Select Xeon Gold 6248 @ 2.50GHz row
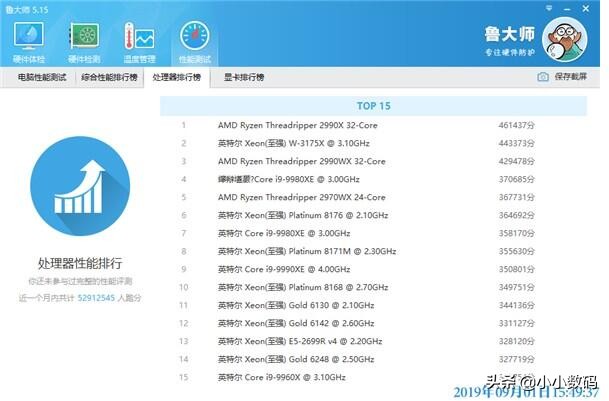Screen dimensions: 609x401 373,359
